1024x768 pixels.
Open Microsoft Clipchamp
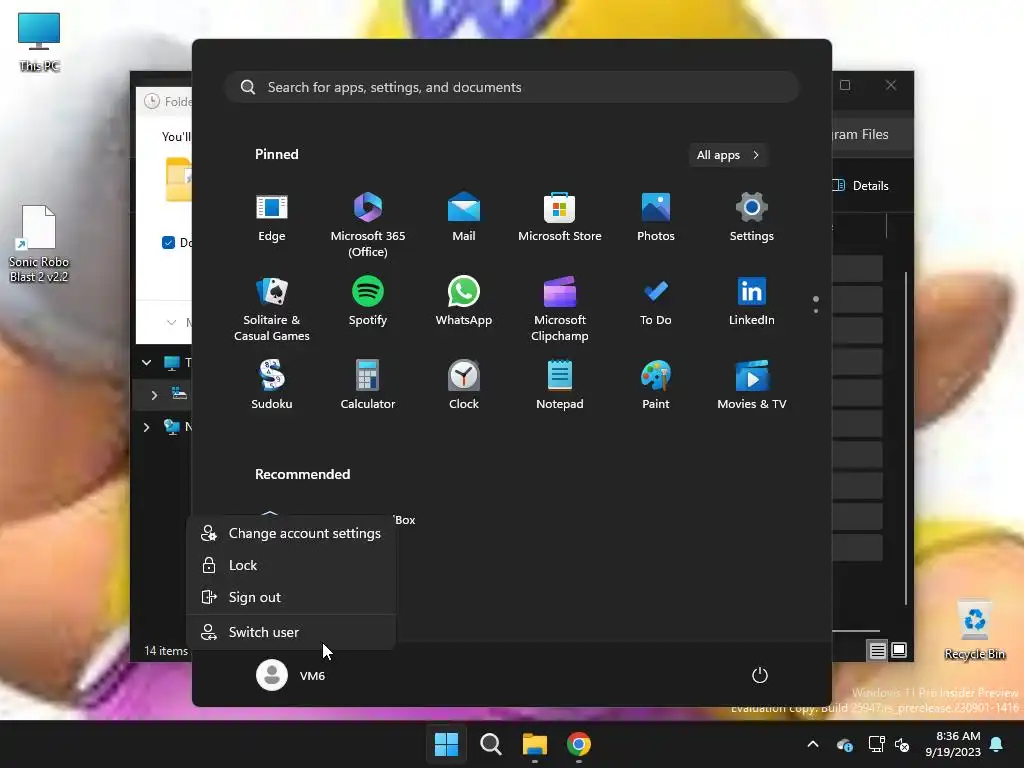click(560, 309)
